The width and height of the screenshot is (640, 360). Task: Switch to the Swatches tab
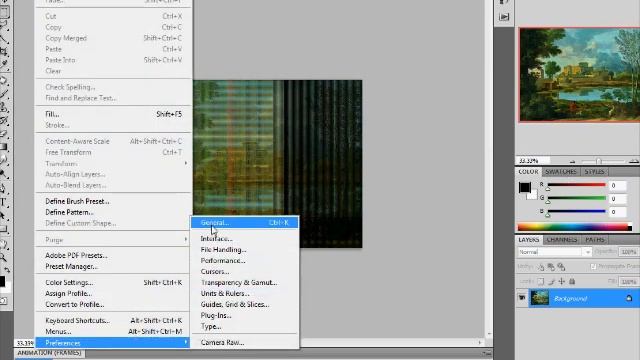561,172
